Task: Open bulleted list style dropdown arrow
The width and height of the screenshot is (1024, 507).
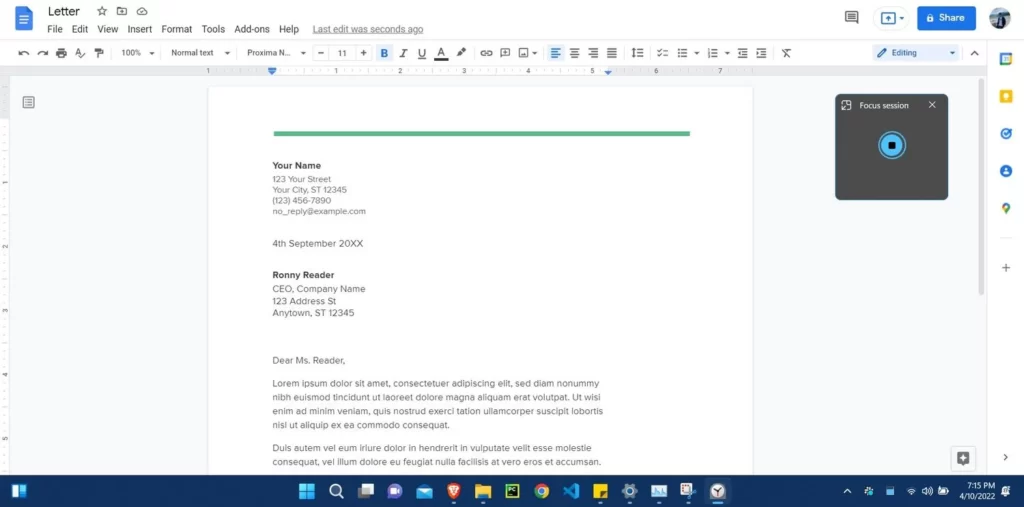Action: pos(697,53)
